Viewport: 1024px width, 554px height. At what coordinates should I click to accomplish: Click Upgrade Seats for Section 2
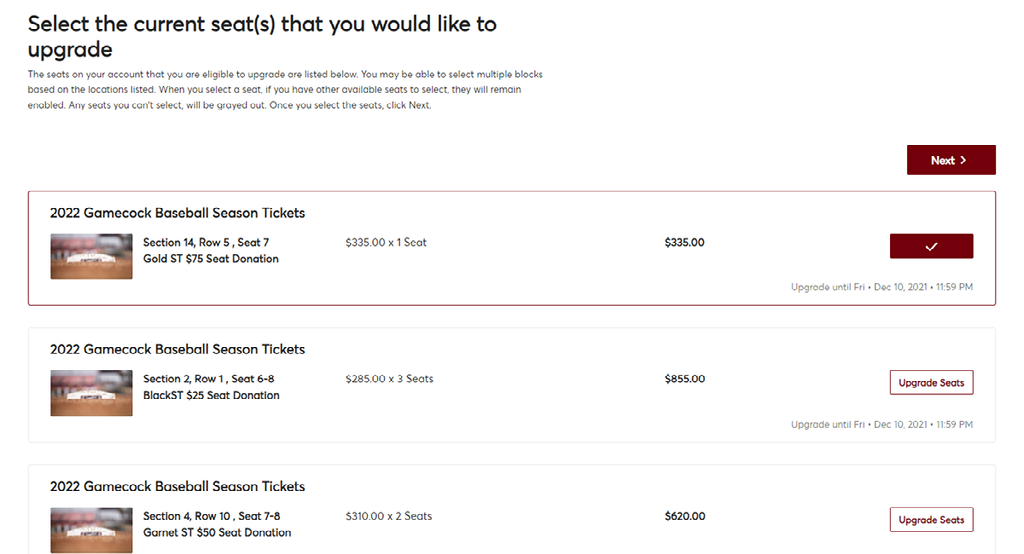[x=931, y=383]
